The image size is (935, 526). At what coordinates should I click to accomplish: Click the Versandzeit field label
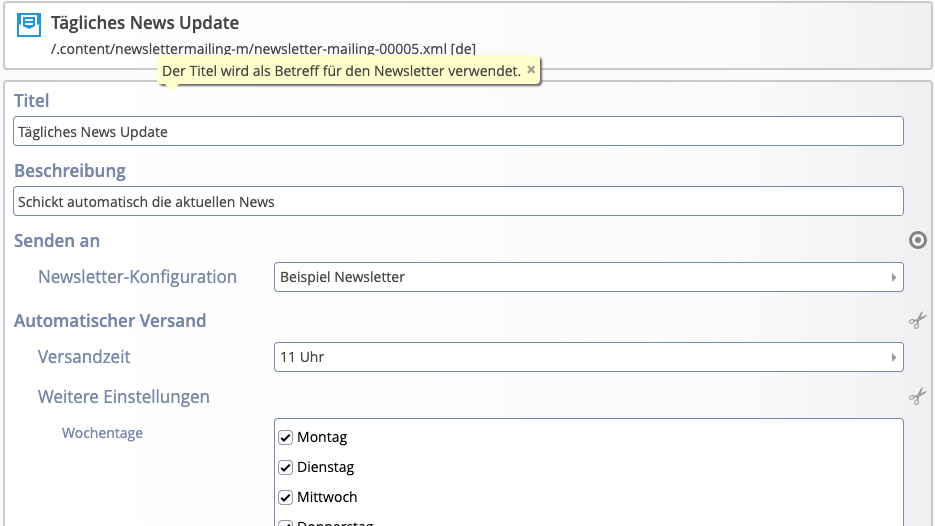coord(84,357)
